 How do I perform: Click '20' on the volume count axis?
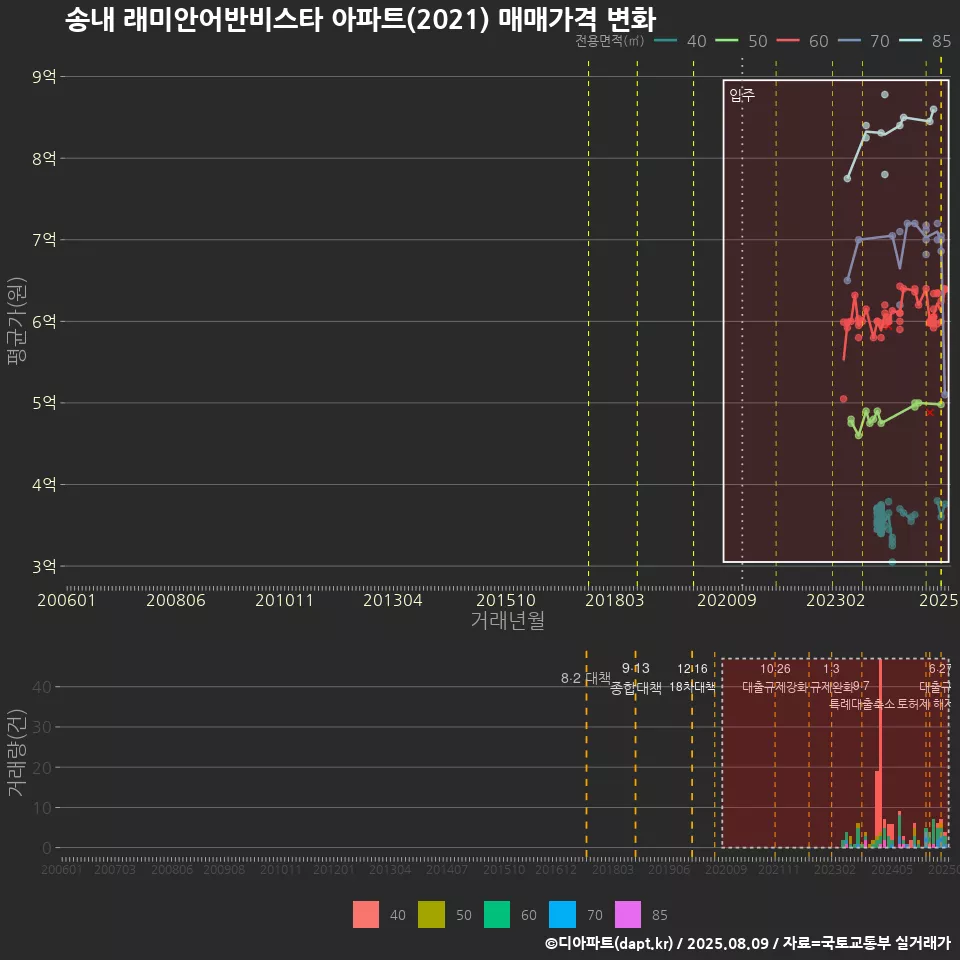[42, 768]
